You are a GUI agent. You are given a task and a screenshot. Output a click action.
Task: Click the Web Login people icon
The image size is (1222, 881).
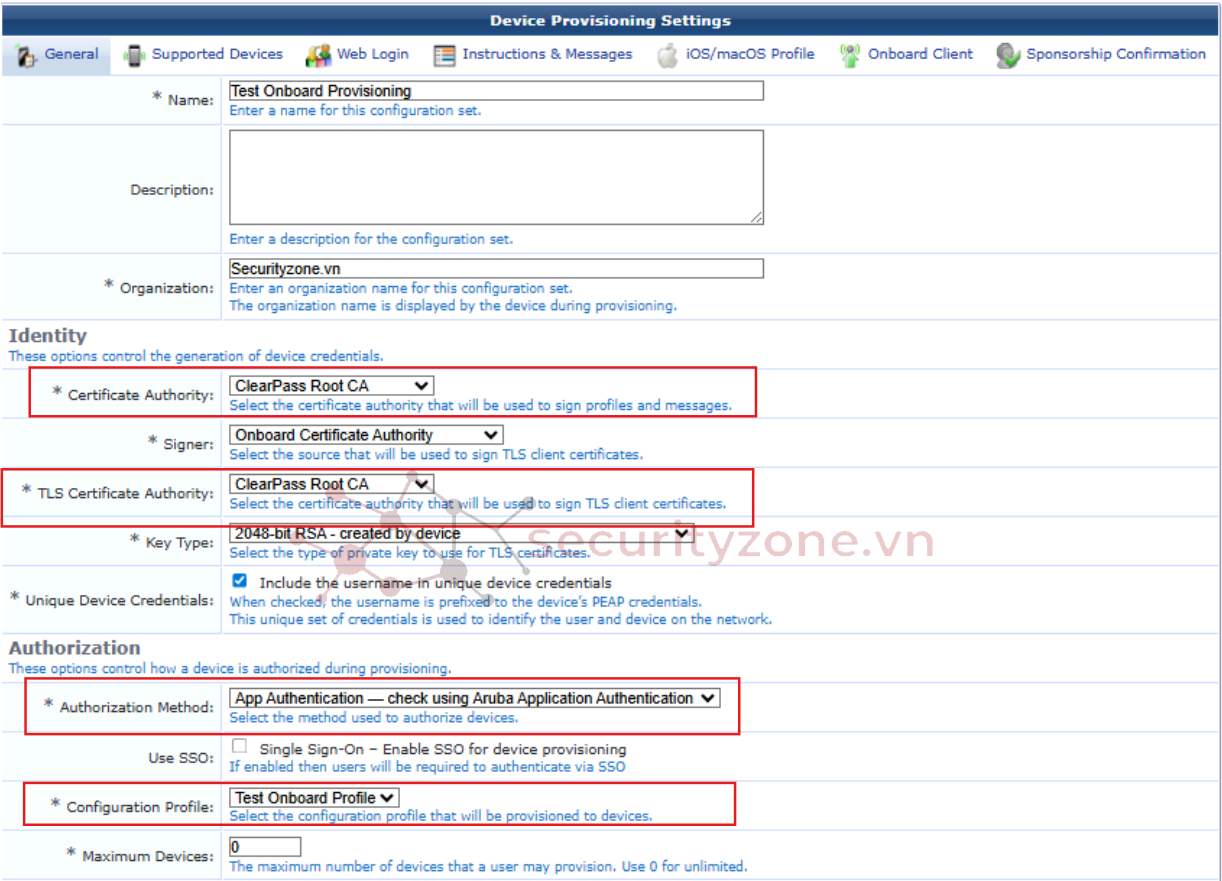[x=318, y=55]
